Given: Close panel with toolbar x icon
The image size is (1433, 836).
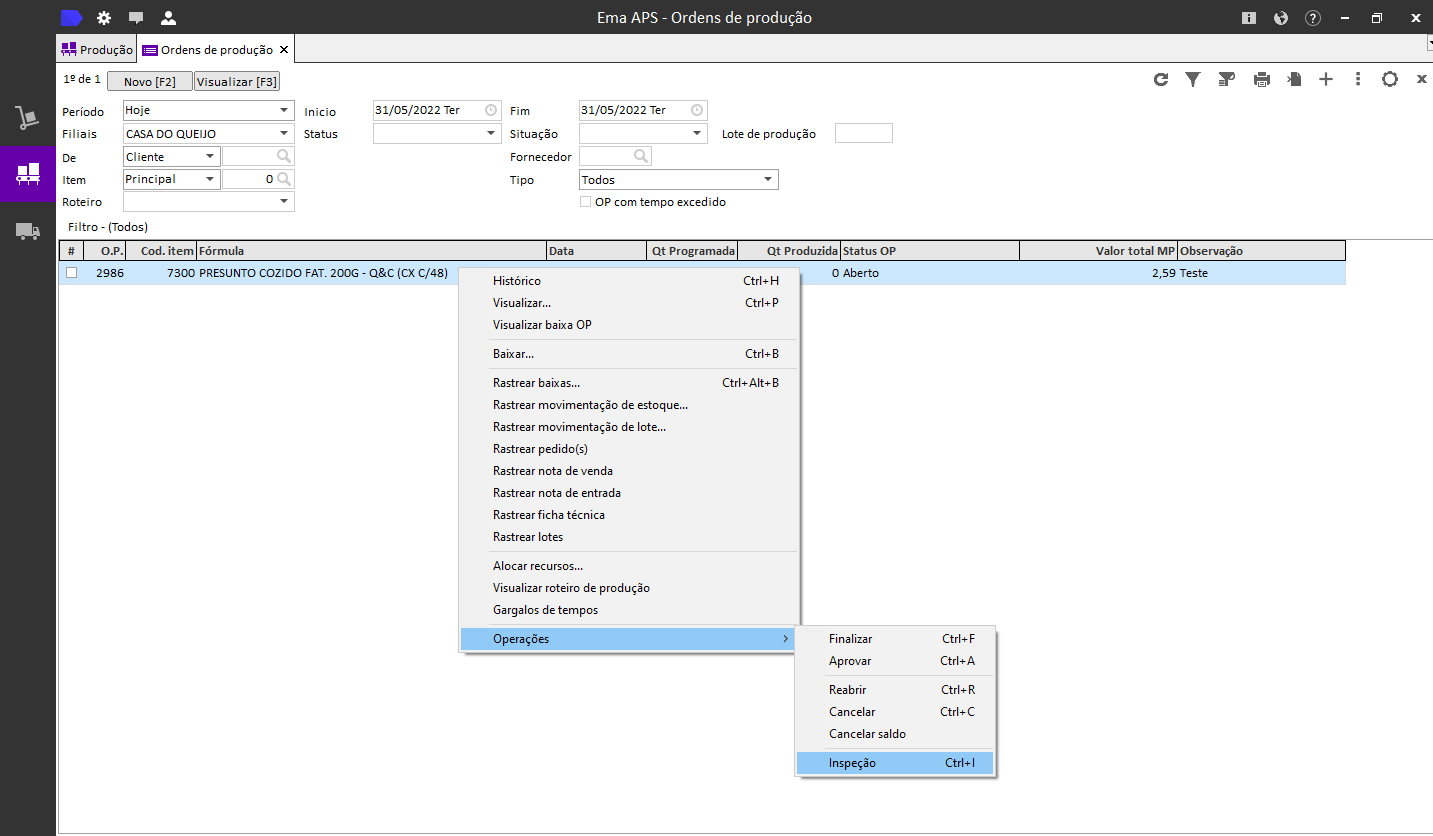Looking at the screenshot, I should (x=1421, y=79).
